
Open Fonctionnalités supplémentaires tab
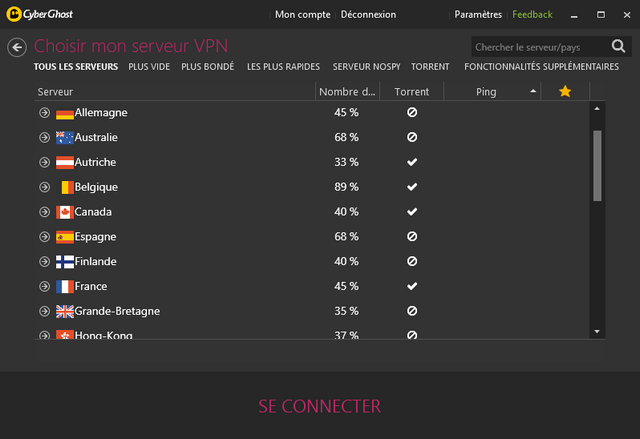tap(541, 67)
